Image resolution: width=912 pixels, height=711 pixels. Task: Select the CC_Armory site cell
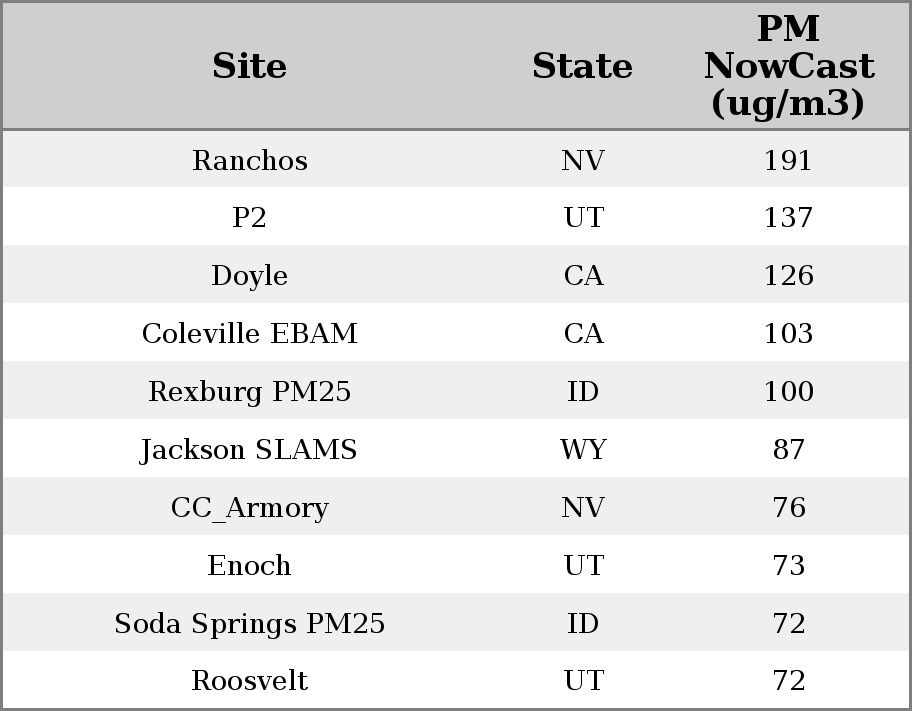(x=250, y=508)
